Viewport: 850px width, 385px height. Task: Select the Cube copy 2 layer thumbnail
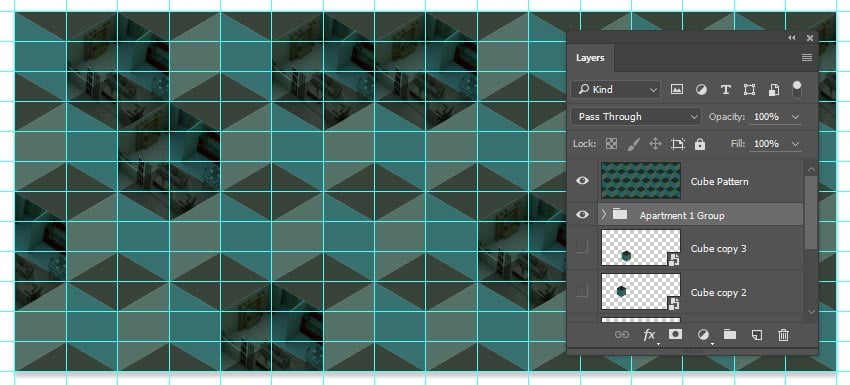point(641,291)
